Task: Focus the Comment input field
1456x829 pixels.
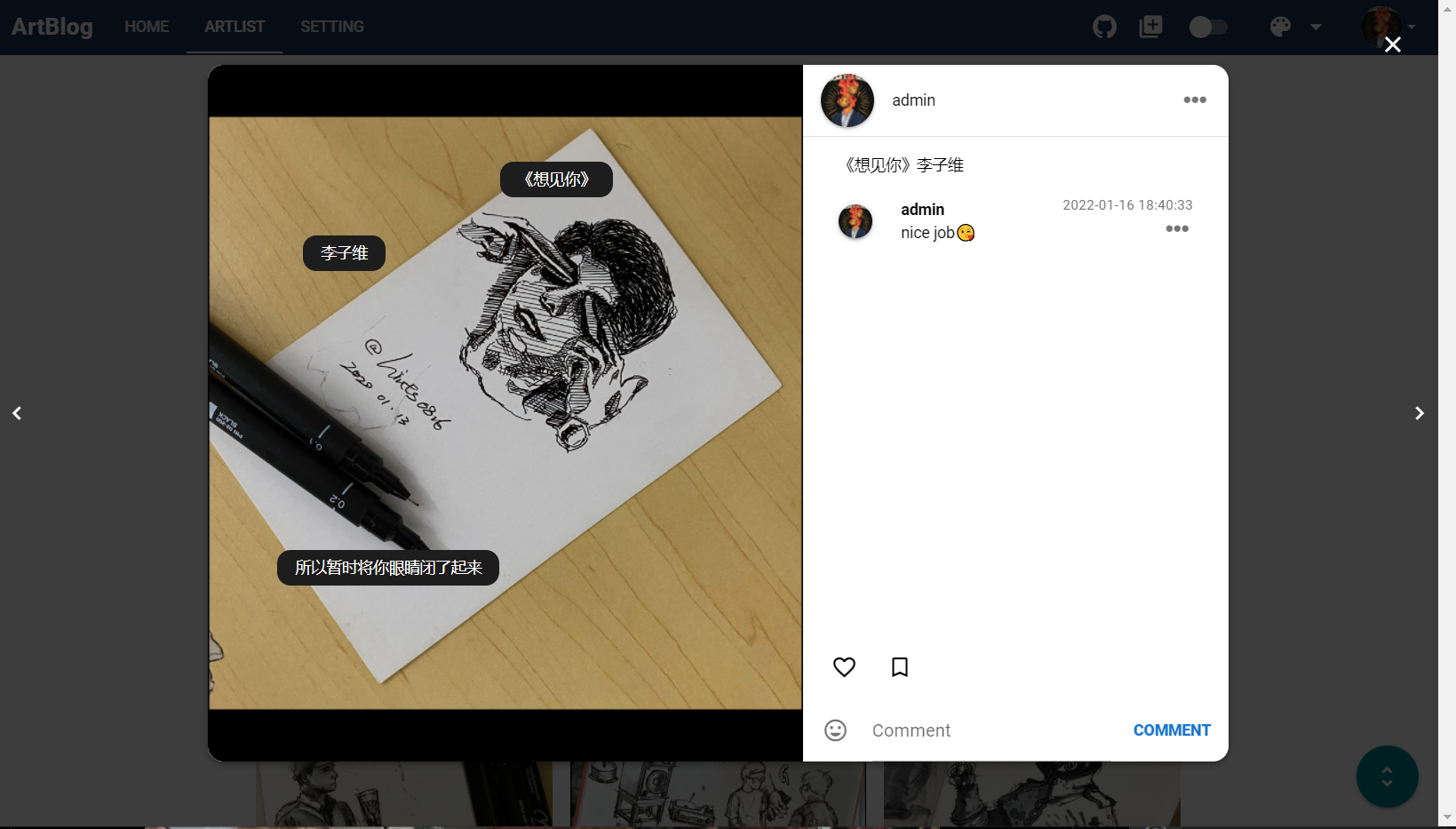Action: pyautogui.click(x=991, y=730)
